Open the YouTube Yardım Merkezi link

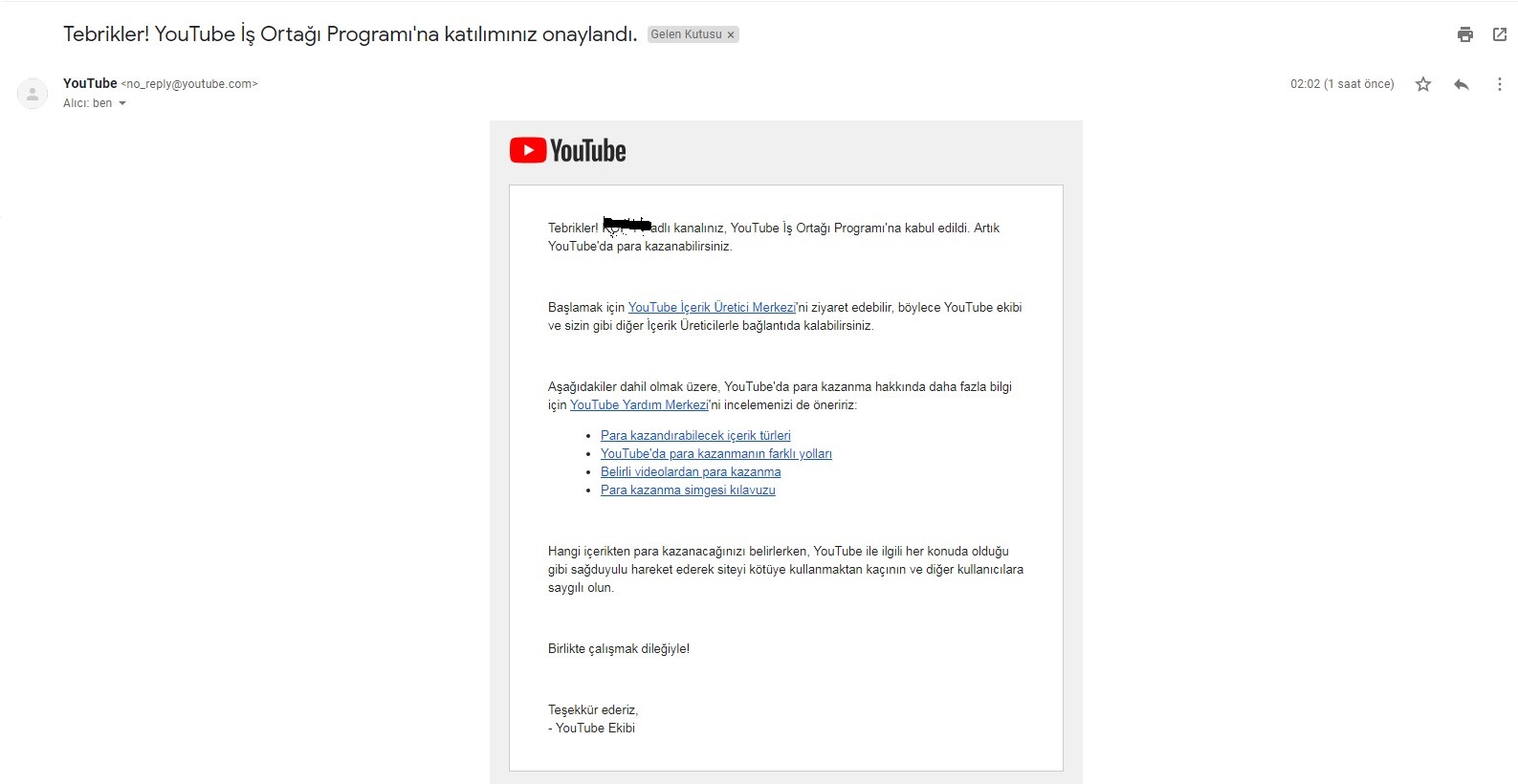point(639,405)
